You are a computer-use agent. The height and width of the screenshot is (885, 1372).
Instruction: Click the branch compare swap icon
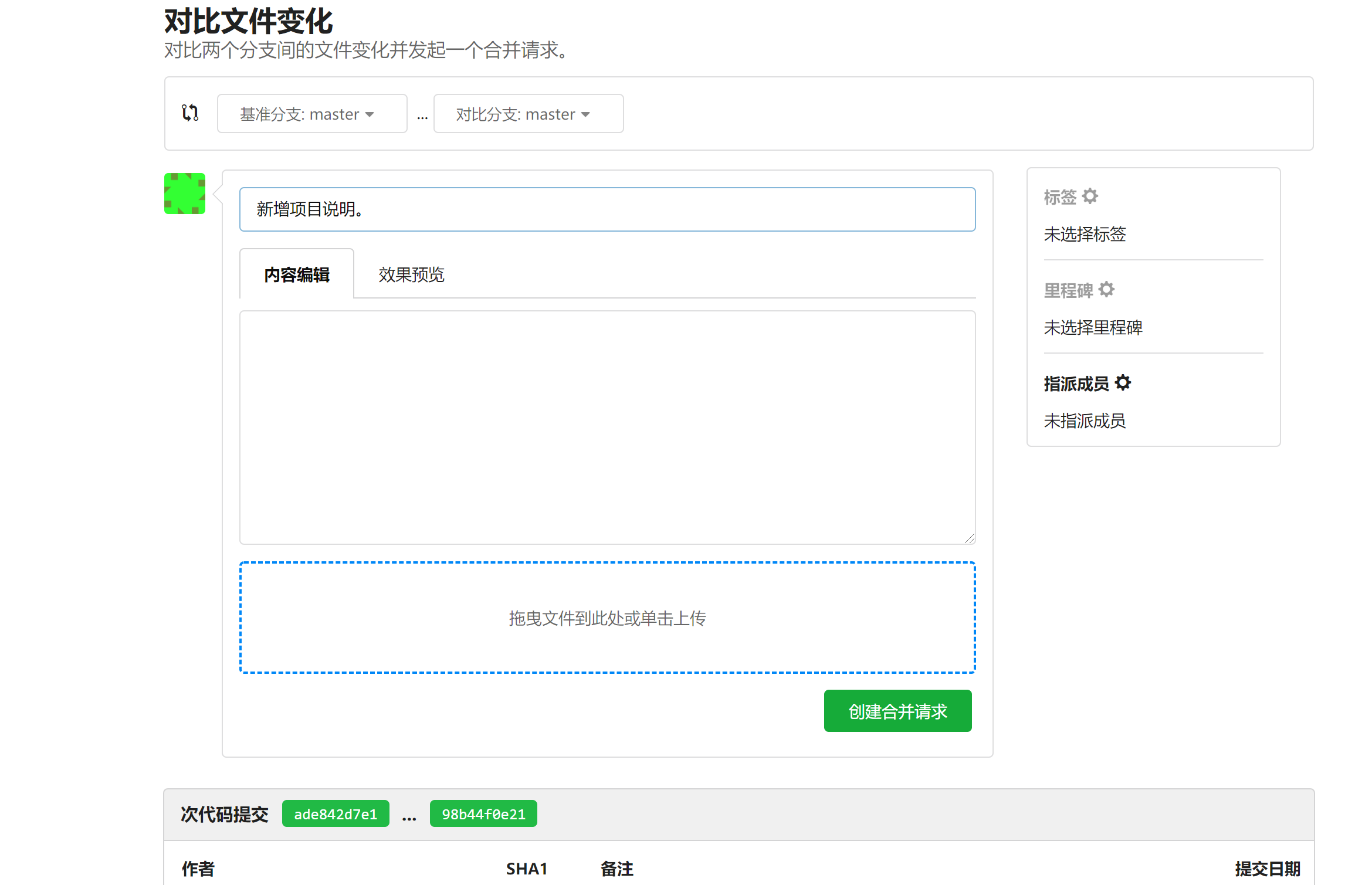click(190, 113)
